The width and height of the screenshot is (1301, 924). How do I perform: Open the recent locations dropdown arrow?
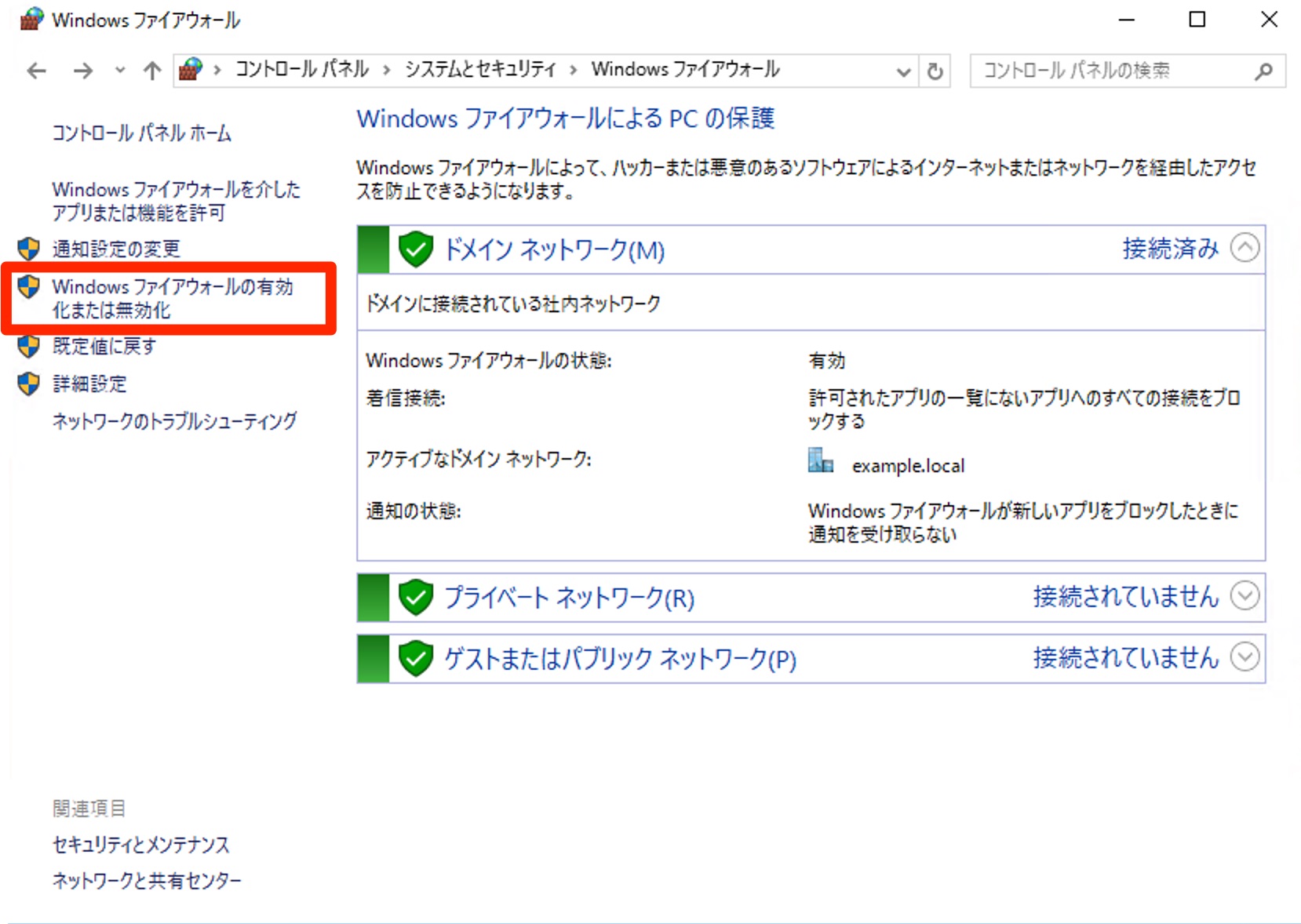coord(119,71)
